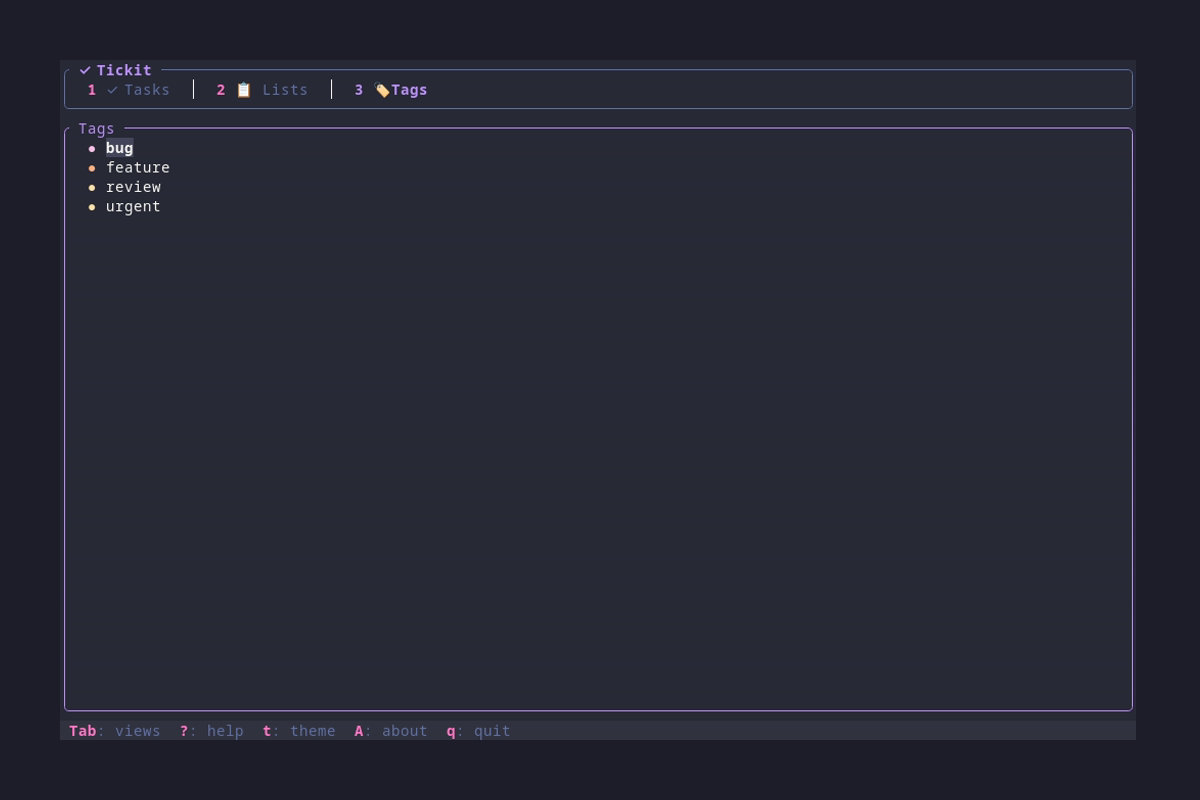Click the Tags panel title label

[x=95, y=128]
